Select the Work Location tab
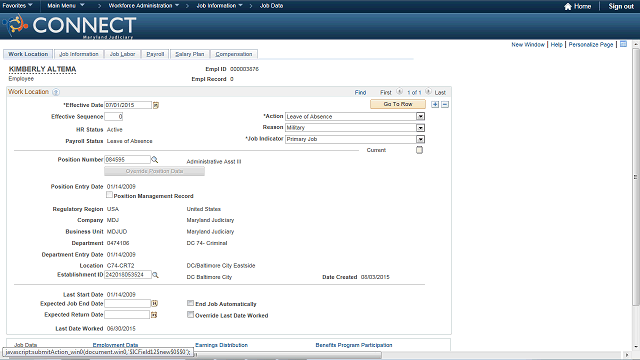Image resolution: width=640 pixels, height=360 pixels. tap(28, 54)
